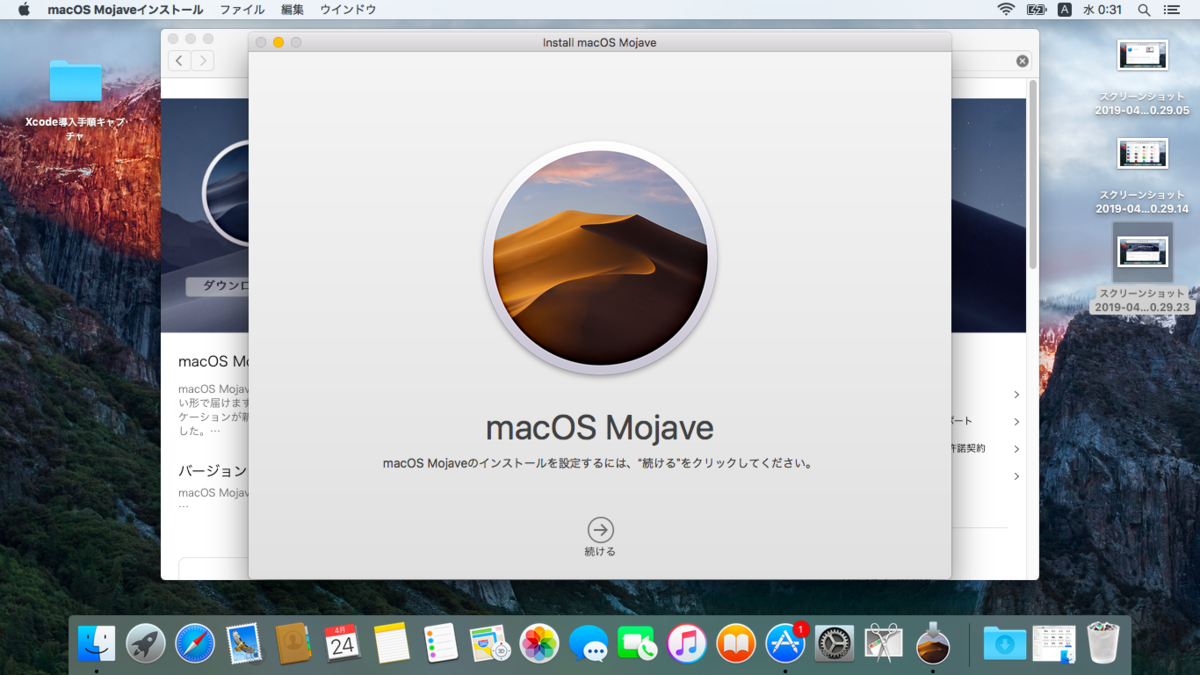The image size is (1200, 675).
Task: Open System Preferences from the Dock
Action: pos(834,644)
